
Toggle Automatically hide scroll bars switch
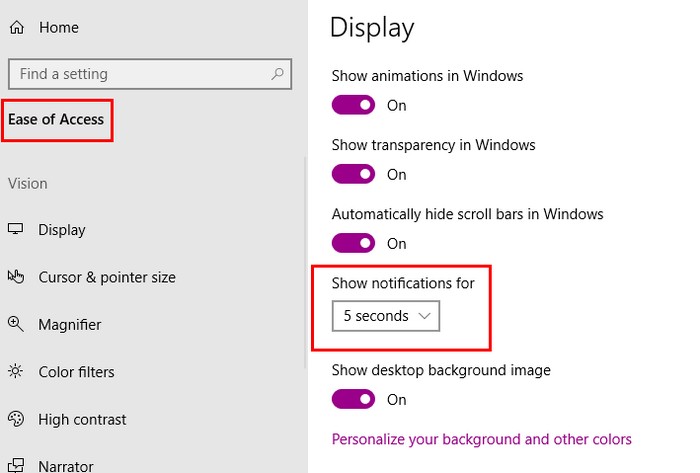pos(354,243)
